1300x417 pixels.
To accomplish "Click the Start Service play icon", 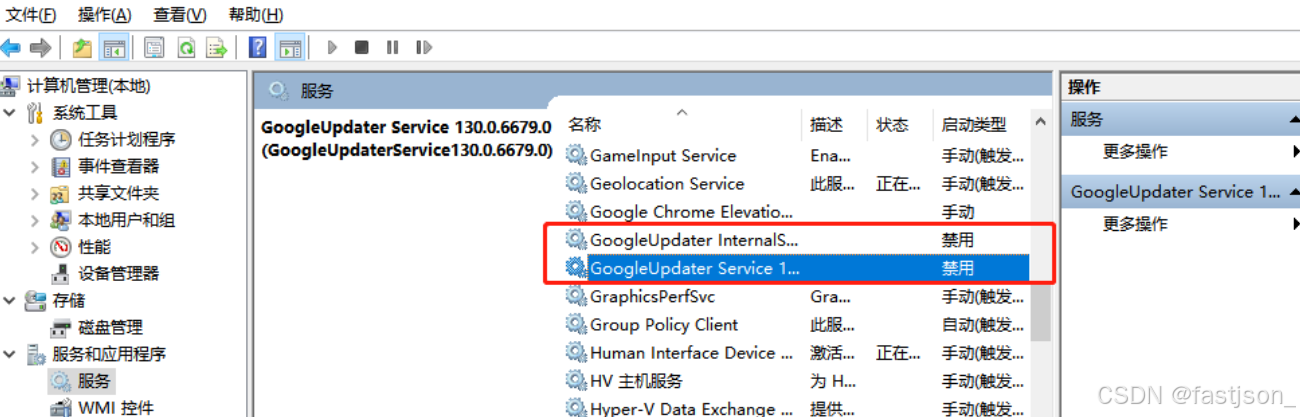I will (333, 47).
